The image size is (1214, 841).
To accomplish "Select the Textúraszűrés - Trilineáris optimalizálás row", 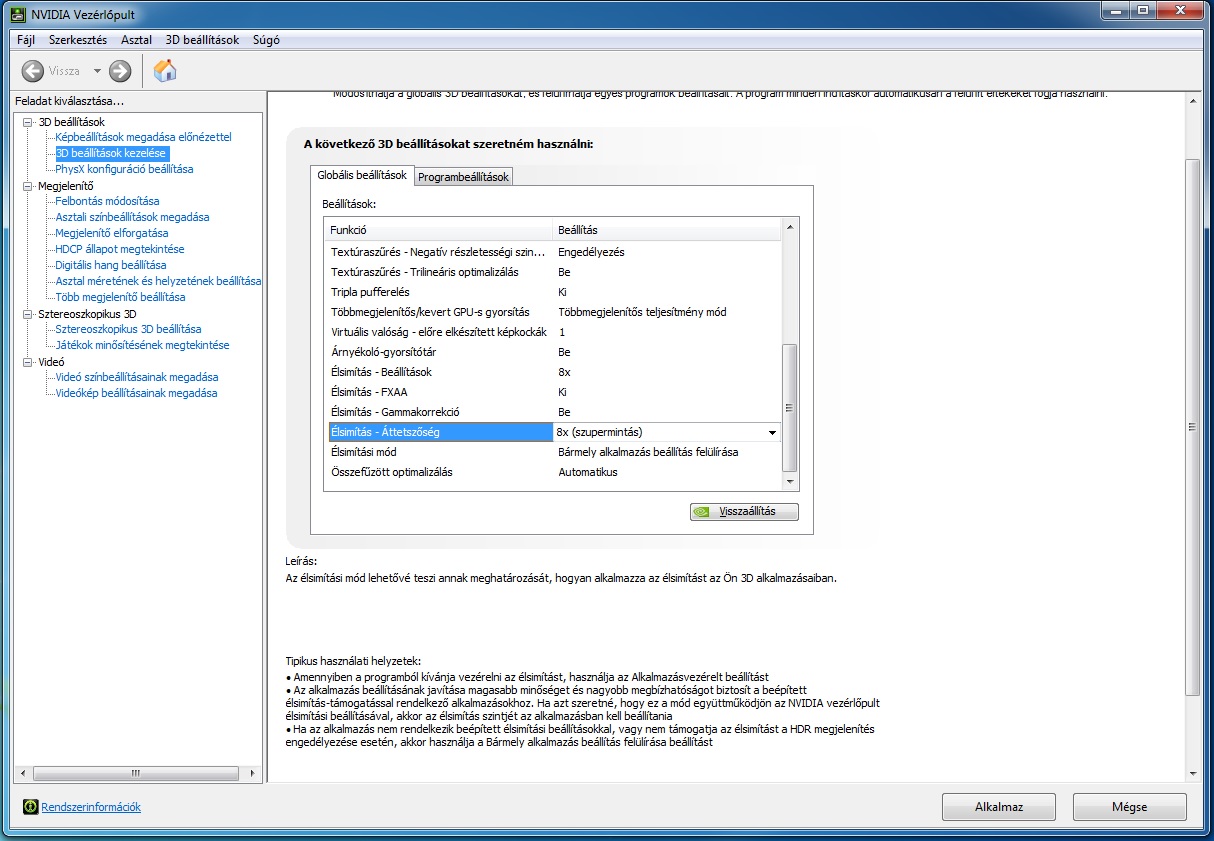I will click(x=553, y=272).
